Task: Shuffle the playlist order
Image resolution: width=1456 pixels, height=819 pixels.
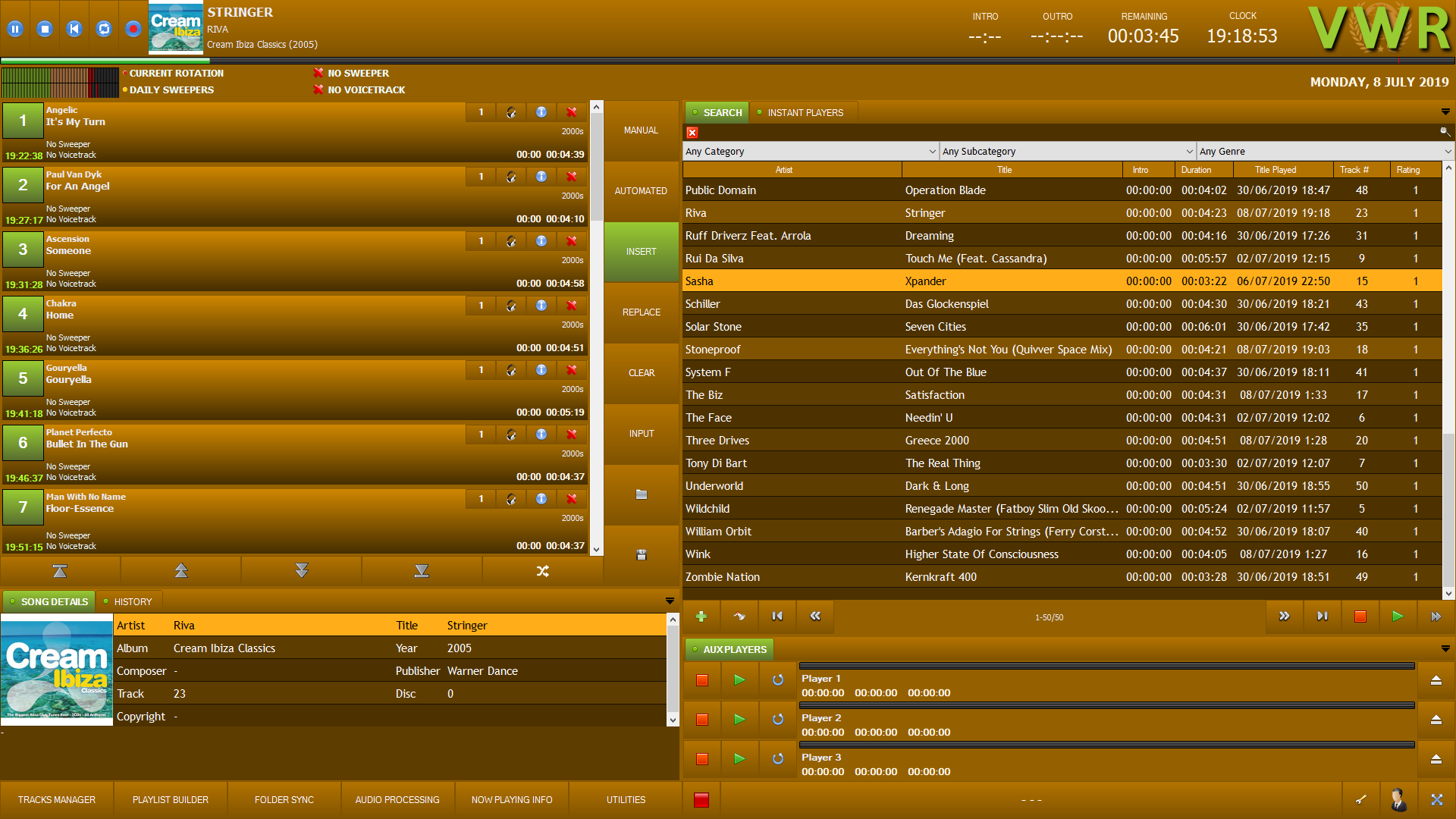Action: click(543, 571)
